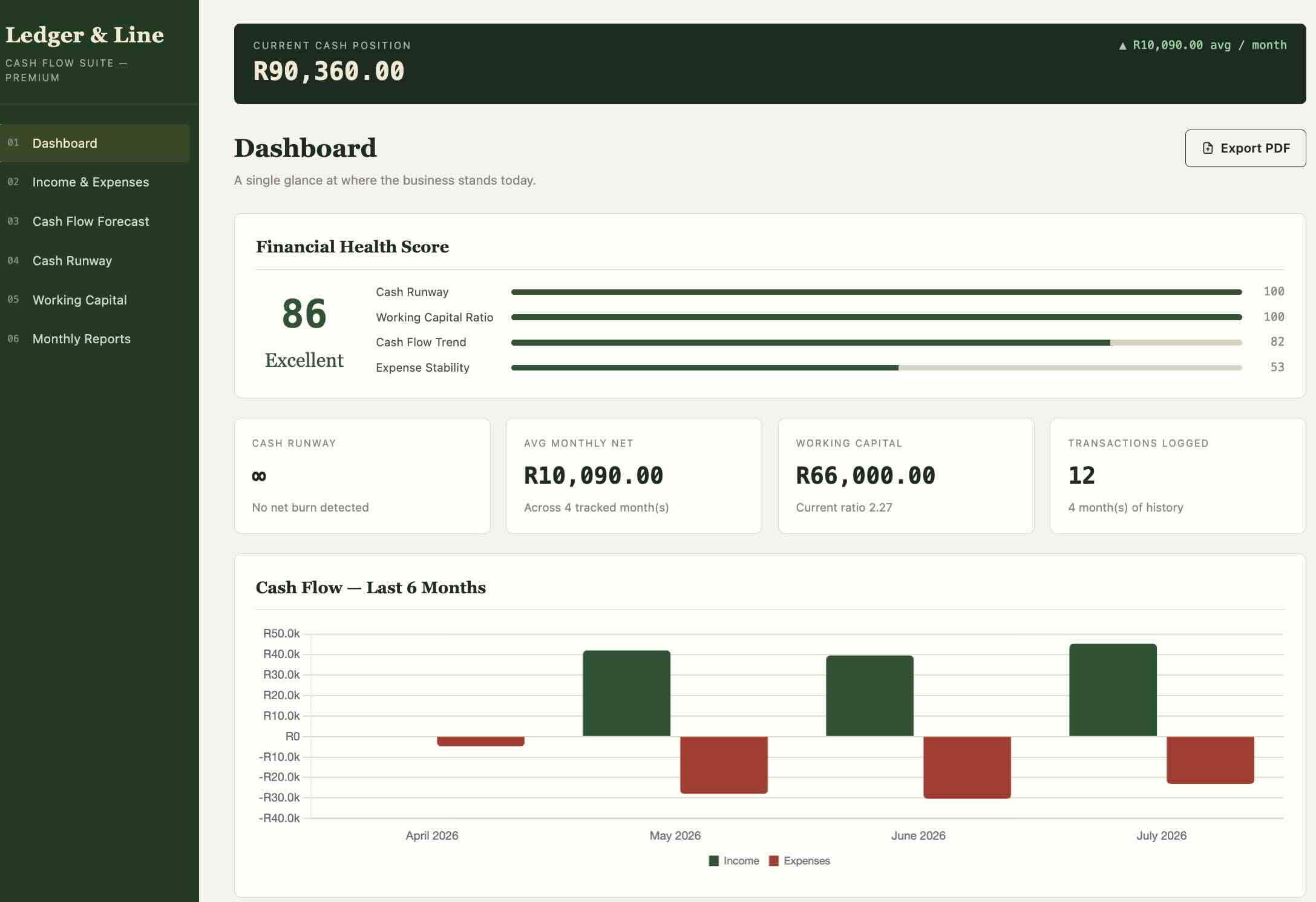Click the R90,360.00 current cash position value
1316x902 pixels.
coord(329,71)
